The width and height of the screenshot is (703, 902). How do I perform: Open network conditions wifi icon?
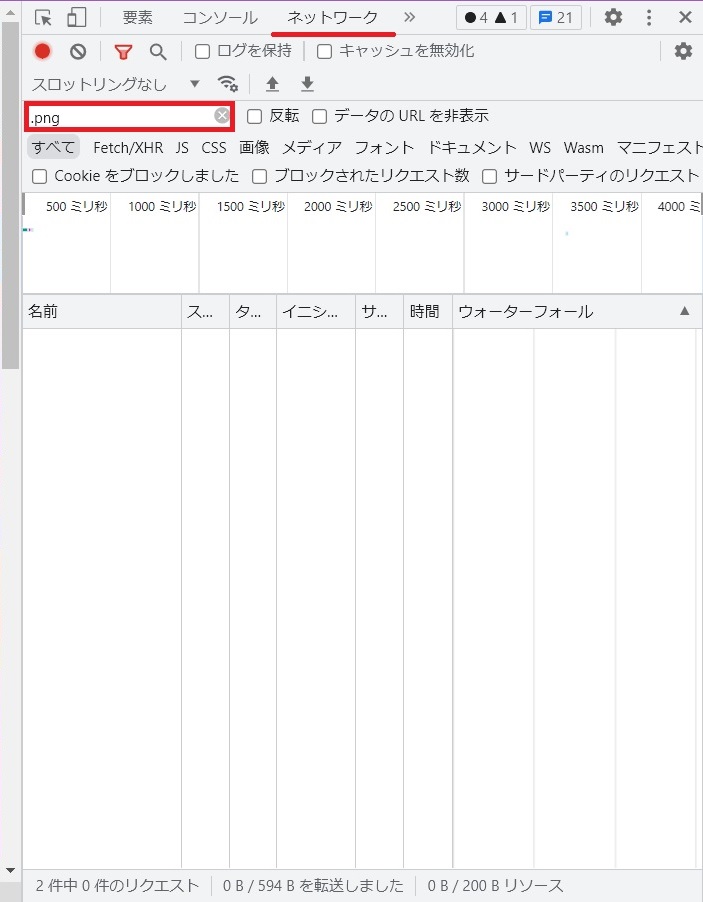point(228,84)
